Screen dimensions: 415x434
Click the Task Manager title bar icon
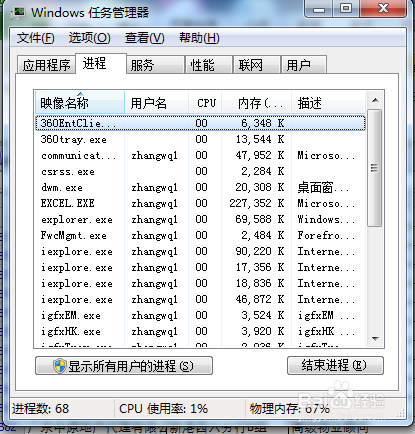18,13
